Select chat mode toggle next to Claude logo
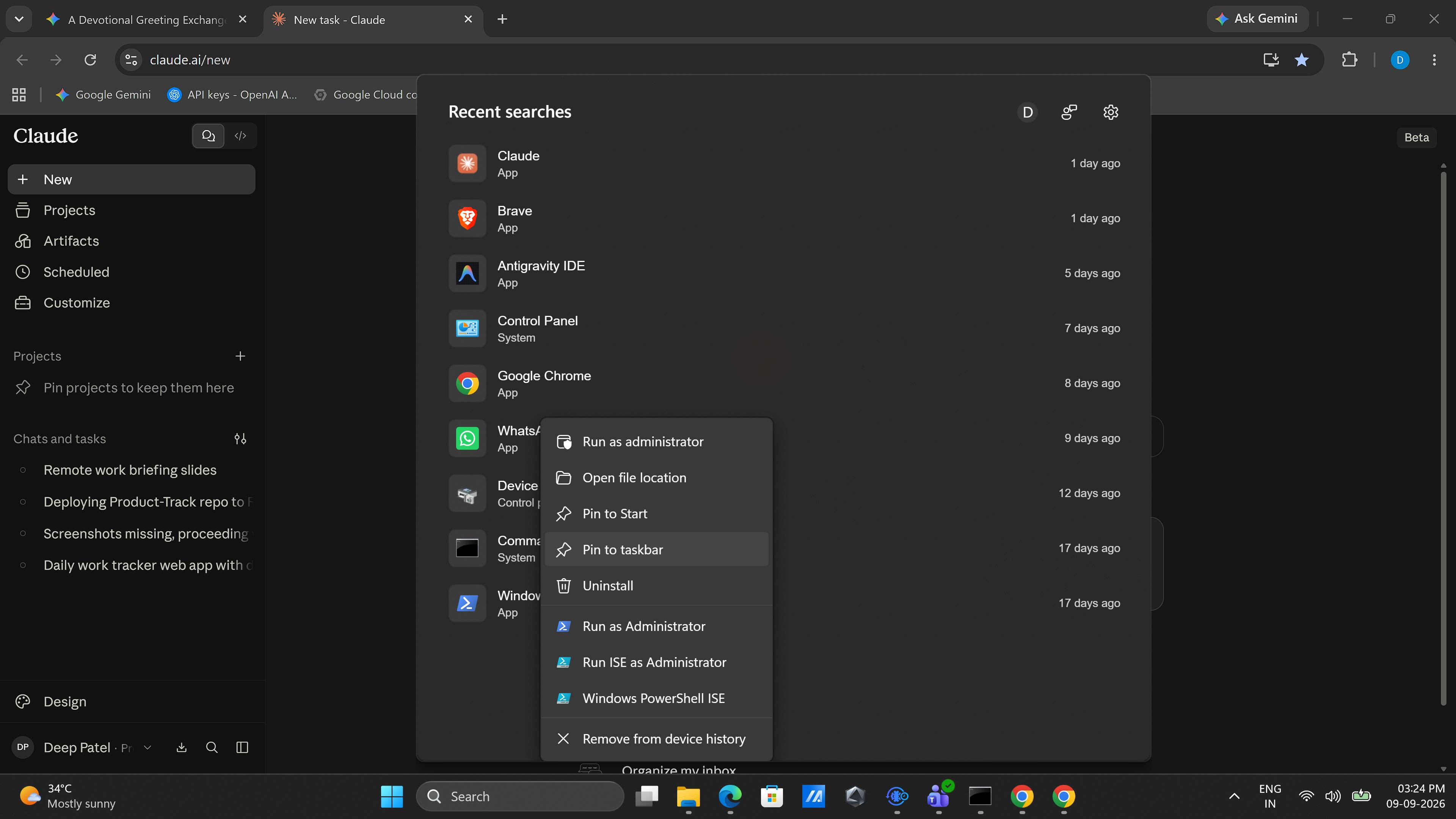The width and height of the screenshot is (1456, 819). pos(208,136)
